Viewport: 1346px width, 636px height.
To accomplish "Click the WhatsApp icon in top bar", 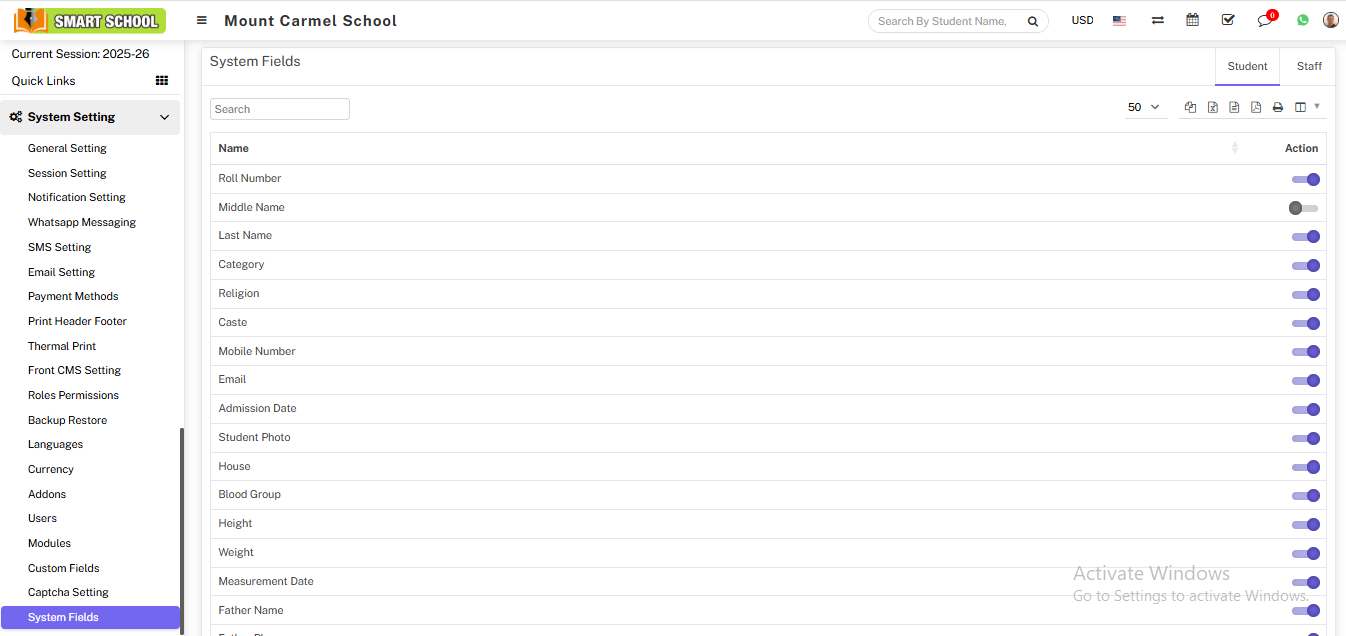I will tap(1302, 20).
